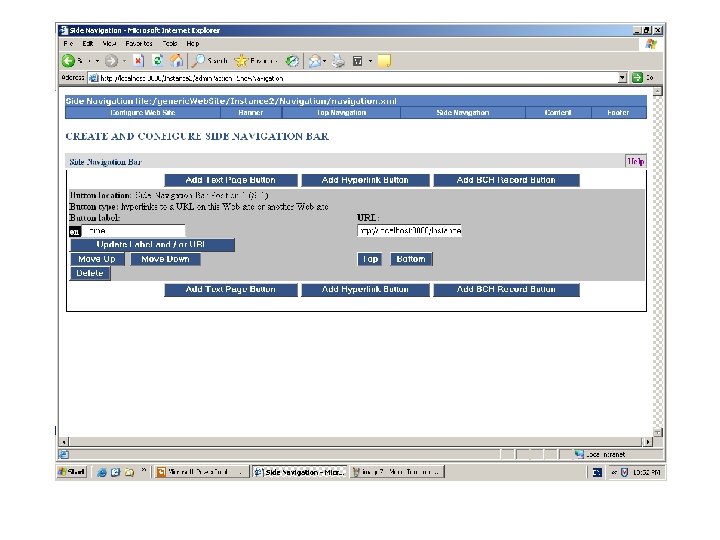Click horizontal scrollbar left arrow
Image resolution: width=720 pixels, height=540 pixels.
point(64,442)
